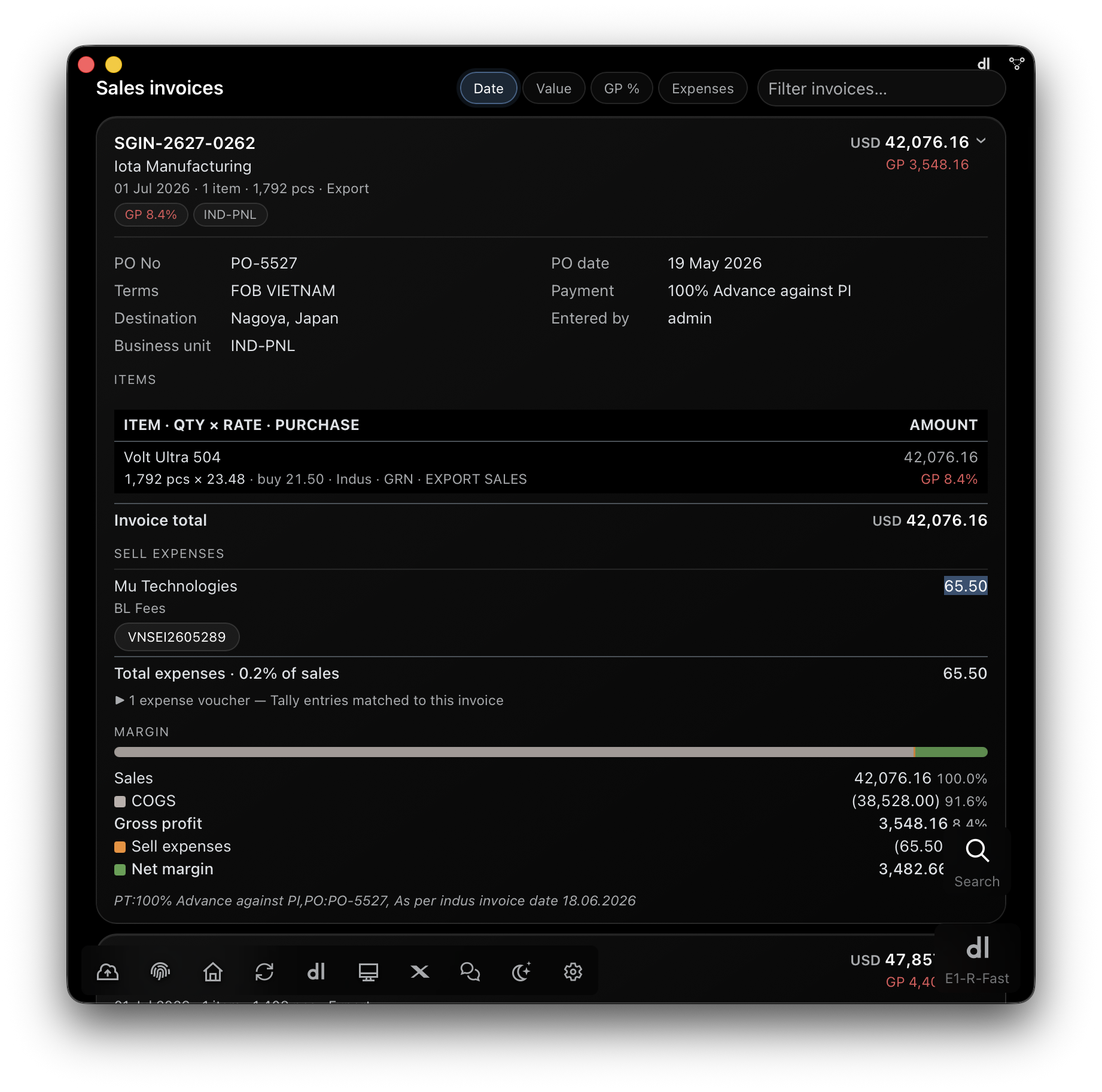Open settings gear icon in dock
1102x1092 pixels.
click(573, 972)
